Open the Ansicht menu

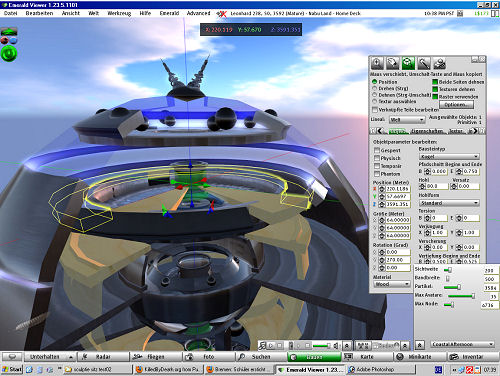pos(71,13)
